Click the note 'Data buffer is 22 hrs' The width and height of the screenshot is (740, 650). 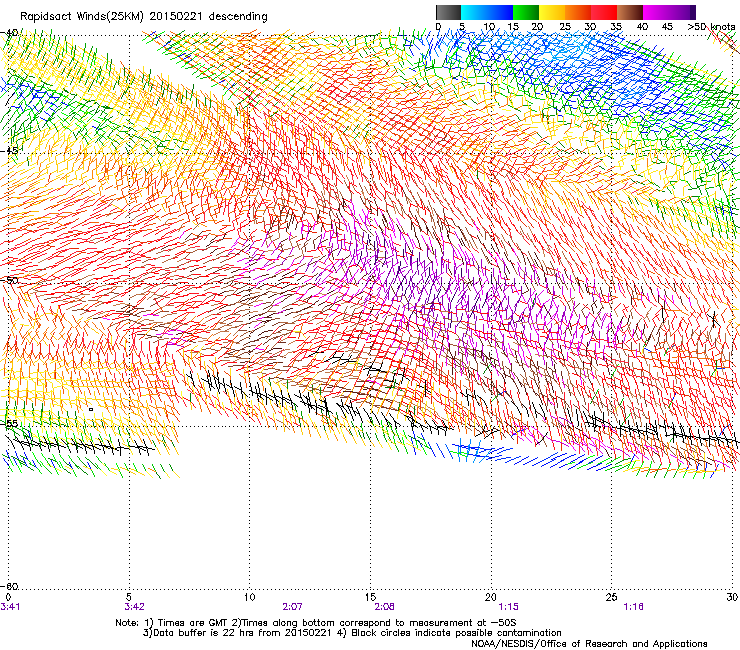pos(201,633)
